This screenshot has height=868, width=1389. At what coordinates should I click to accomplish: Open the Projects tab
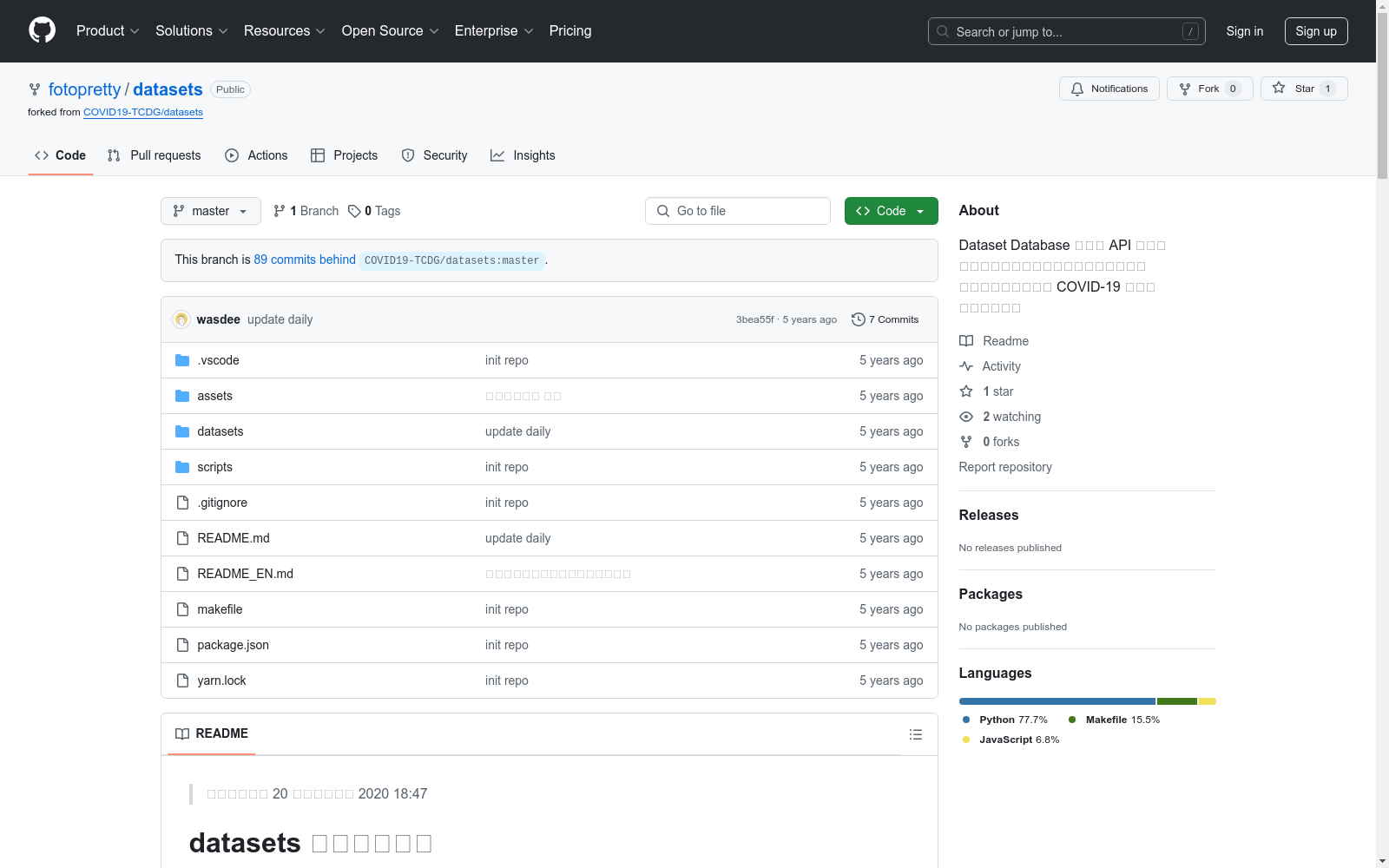pos(345,155)
